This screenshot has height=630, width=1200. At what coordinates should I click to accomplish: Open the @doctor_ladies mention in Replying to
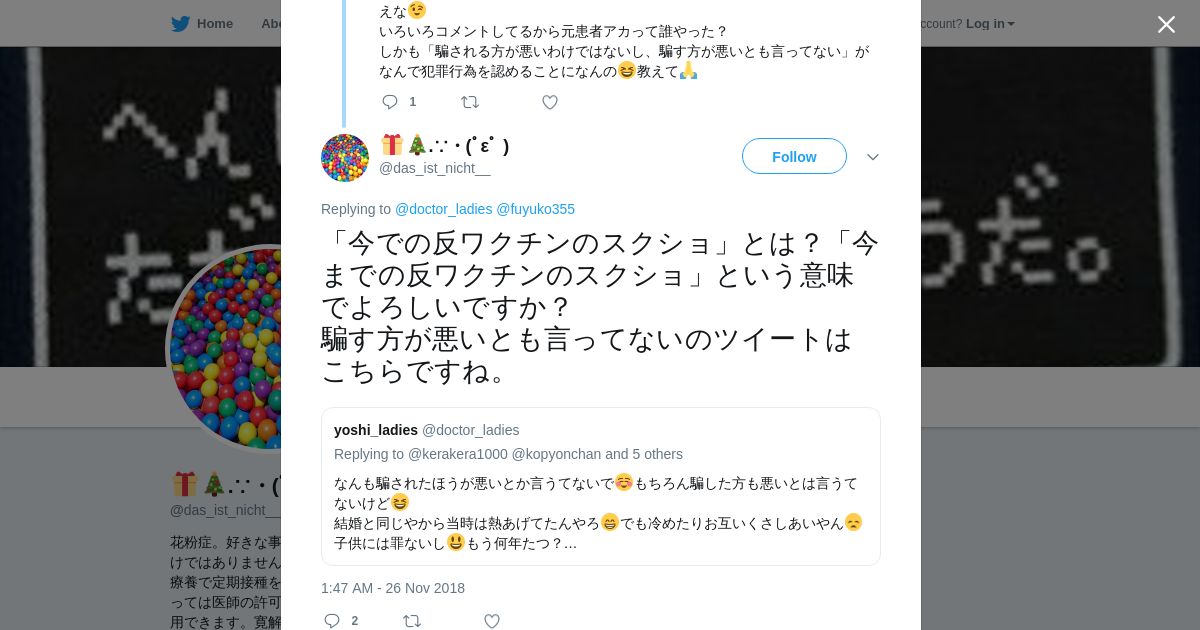pyautogui.click(x=444, y=209)
